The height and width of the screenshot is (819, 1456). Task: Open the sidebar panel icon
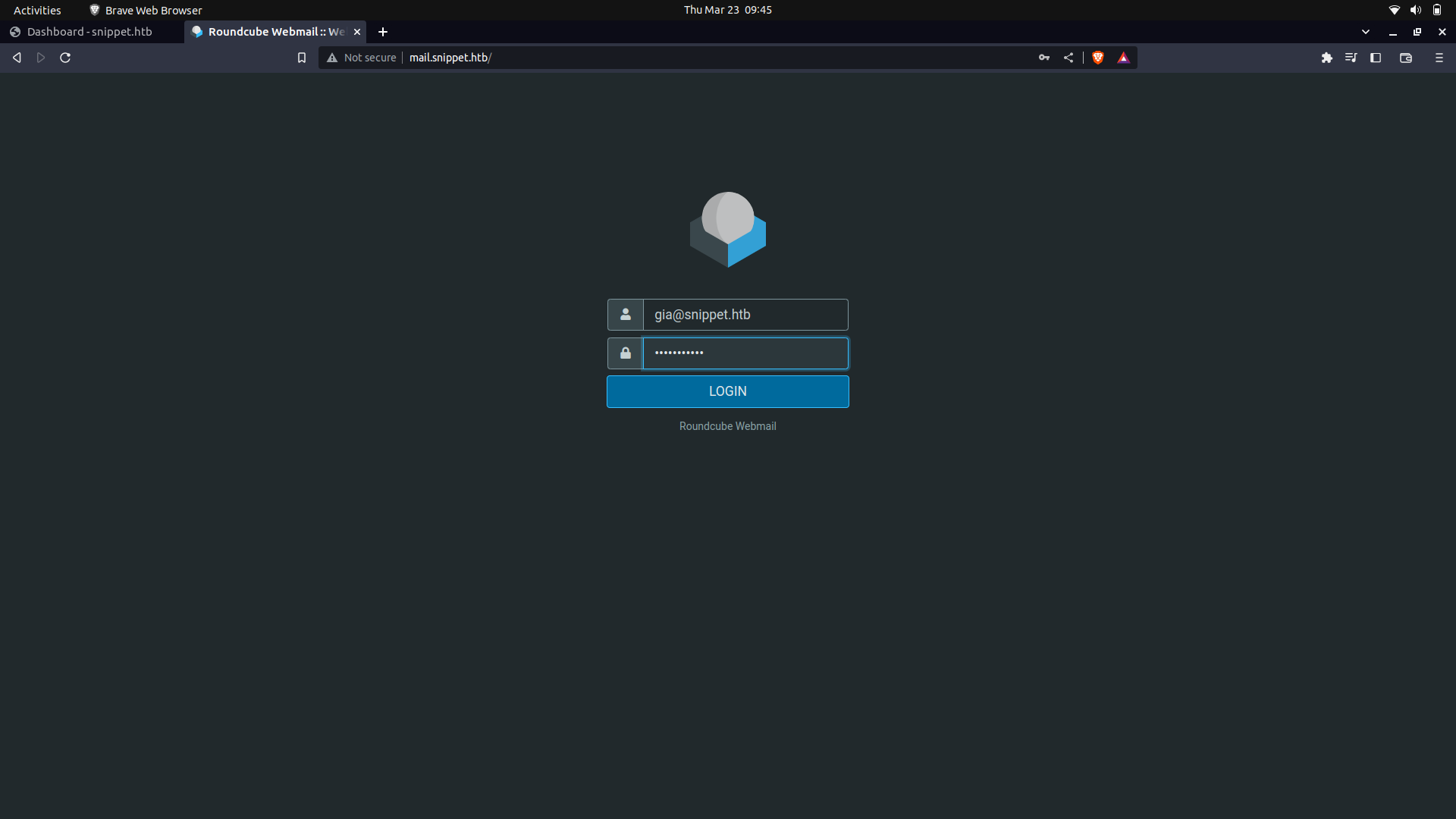pyautogui.click(x=1376, y=57)
